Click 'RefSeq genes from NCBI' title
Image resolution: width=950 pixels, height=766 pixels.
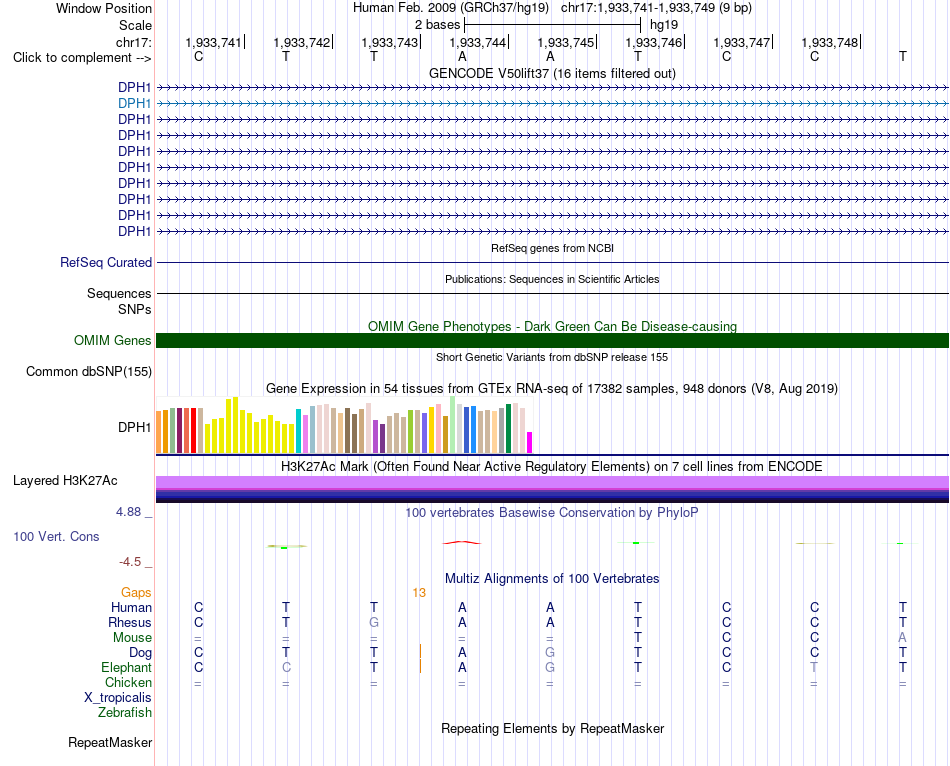click(x=552, y=248)
